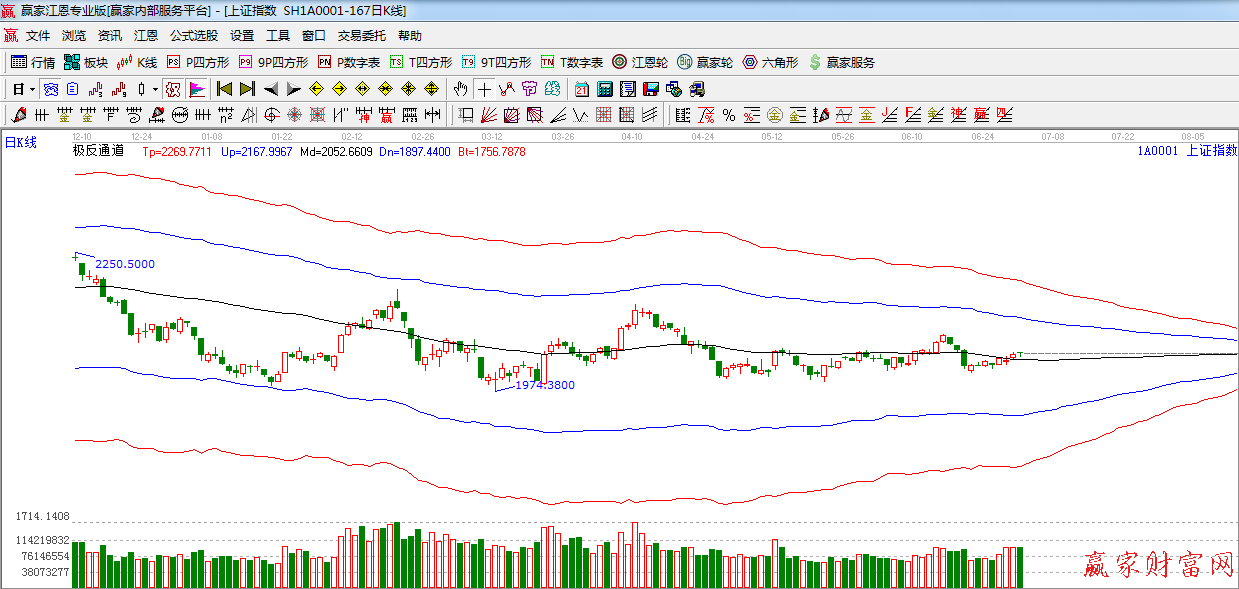Expand the 日K线 label at chart top-left

20,143
